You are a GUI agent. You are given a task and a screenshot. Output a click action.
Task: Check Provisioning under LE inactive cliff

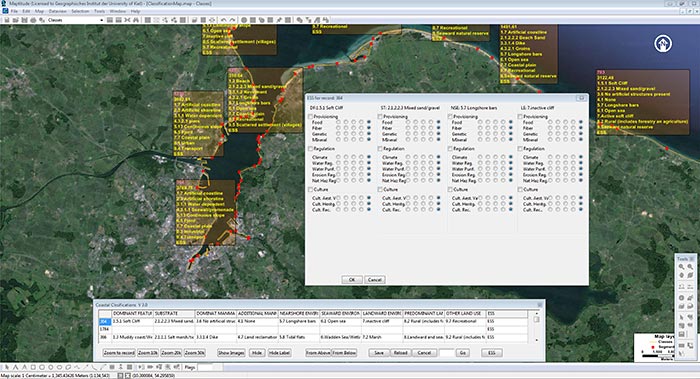click(x=520, y=117)
